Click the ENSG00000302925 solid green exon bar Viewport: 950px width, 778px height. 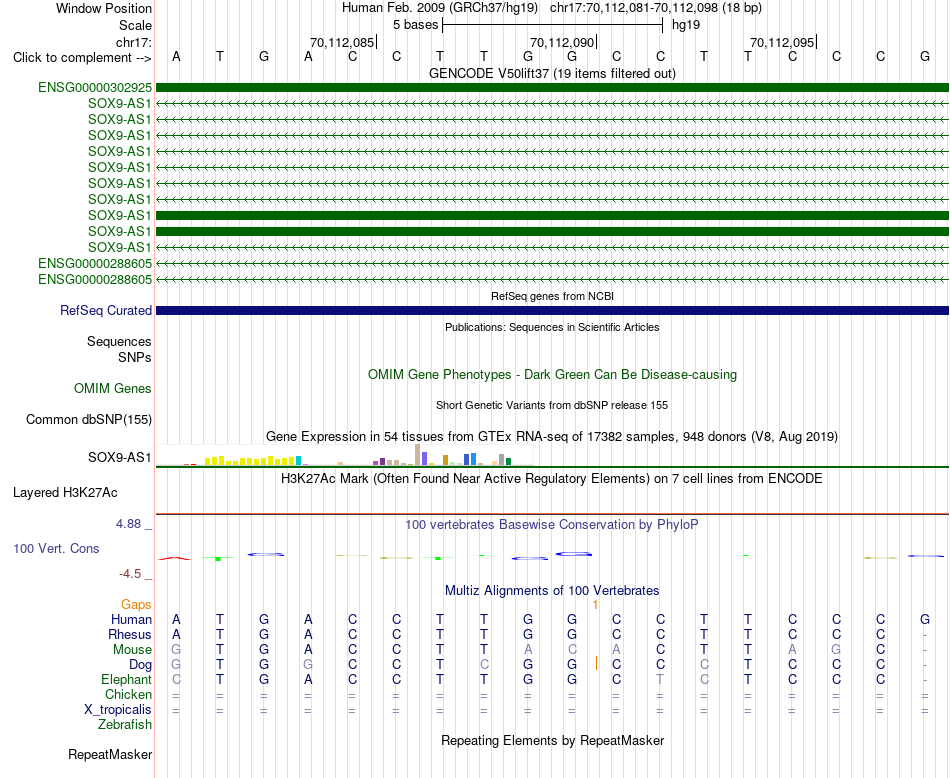[552, 88]
